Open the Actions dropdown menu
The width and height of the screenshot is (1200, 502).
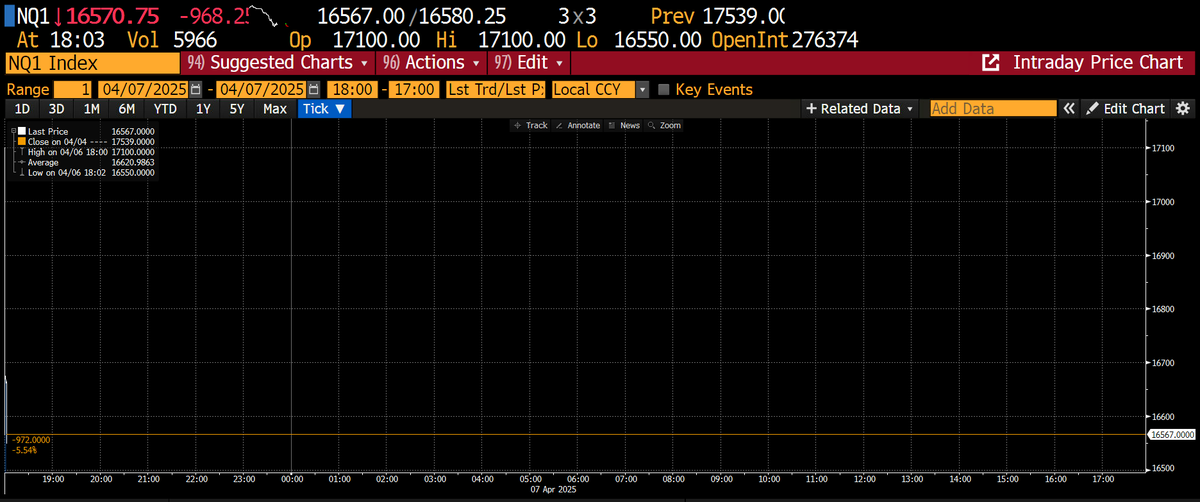(x=433, y=62)
